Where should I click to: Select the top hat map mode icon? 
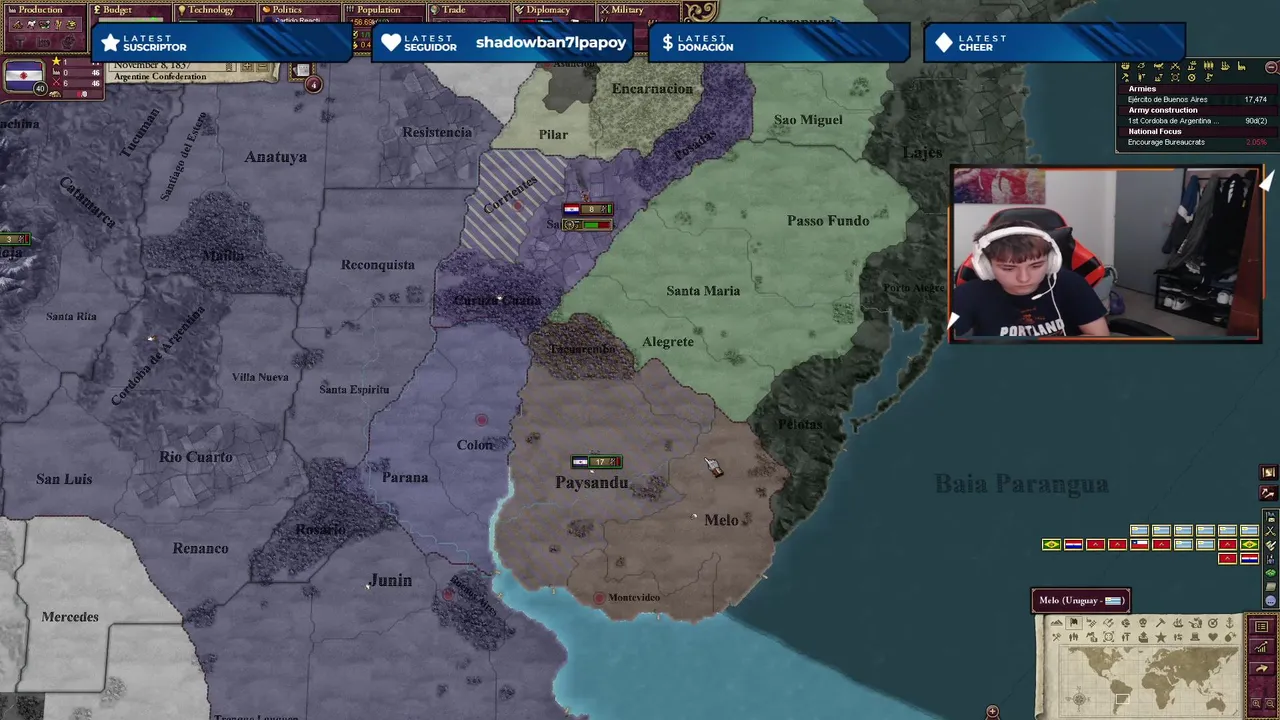tap(1195, 637)
